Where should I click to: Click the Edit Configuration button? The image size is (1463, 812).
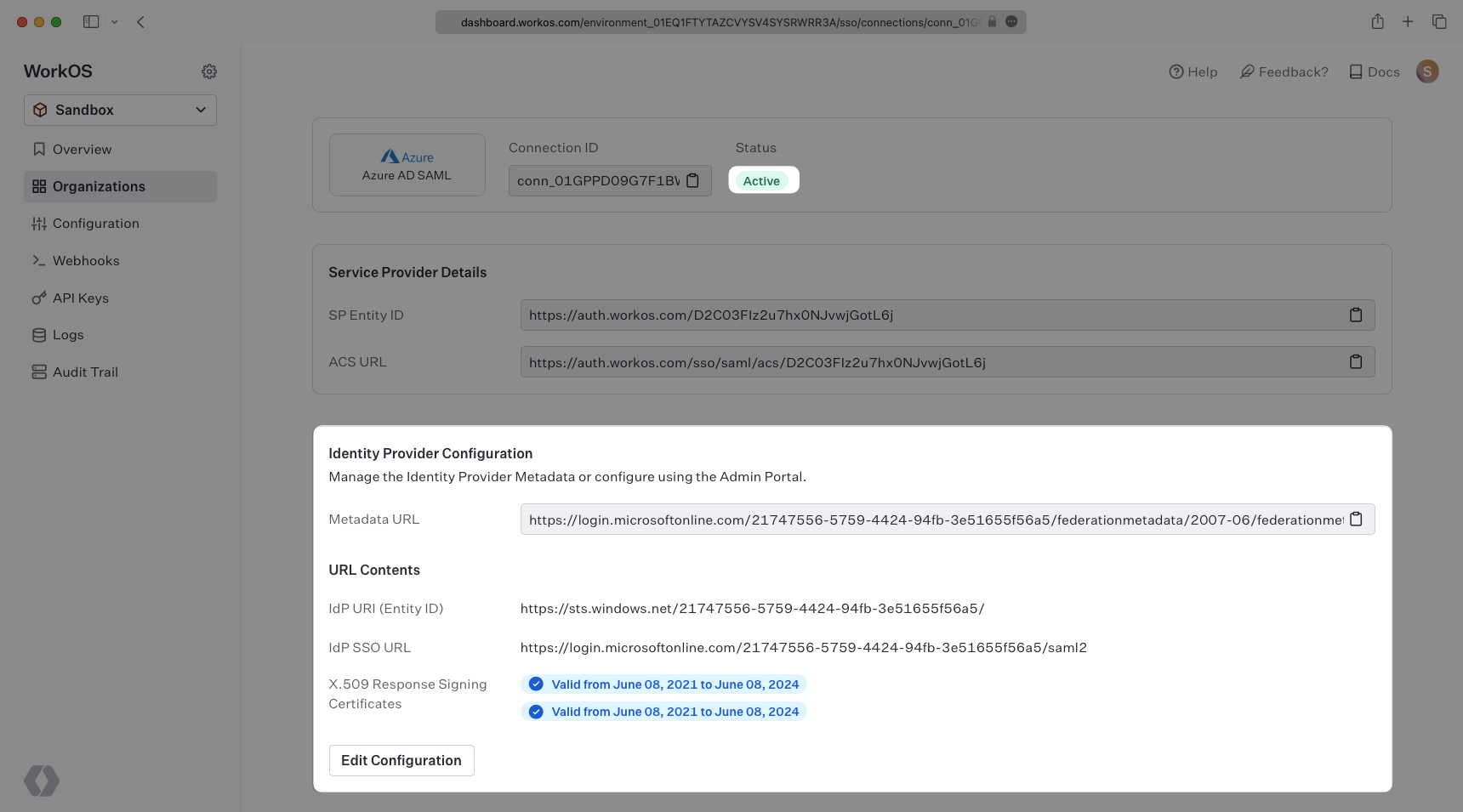pos(401,760)
